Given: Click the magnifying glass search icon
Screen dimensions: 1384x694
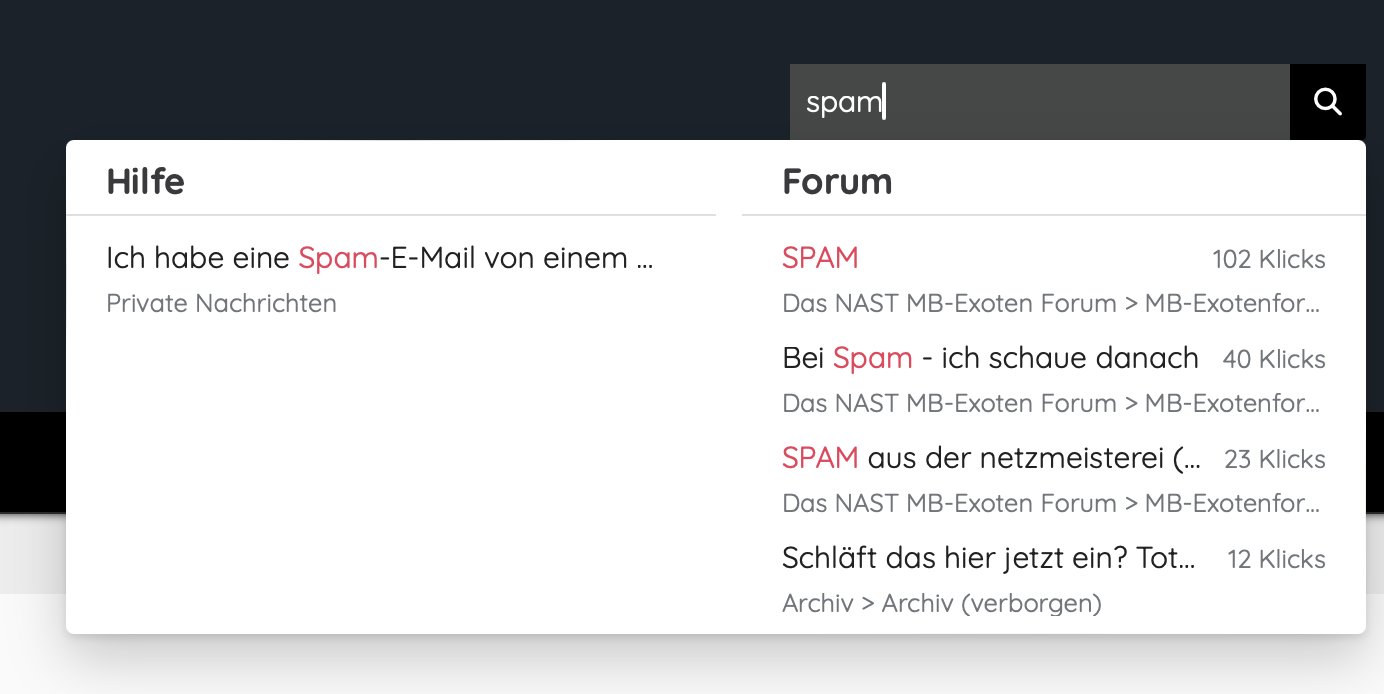Looking at the screenshot, I should (x=1327, y=102).
